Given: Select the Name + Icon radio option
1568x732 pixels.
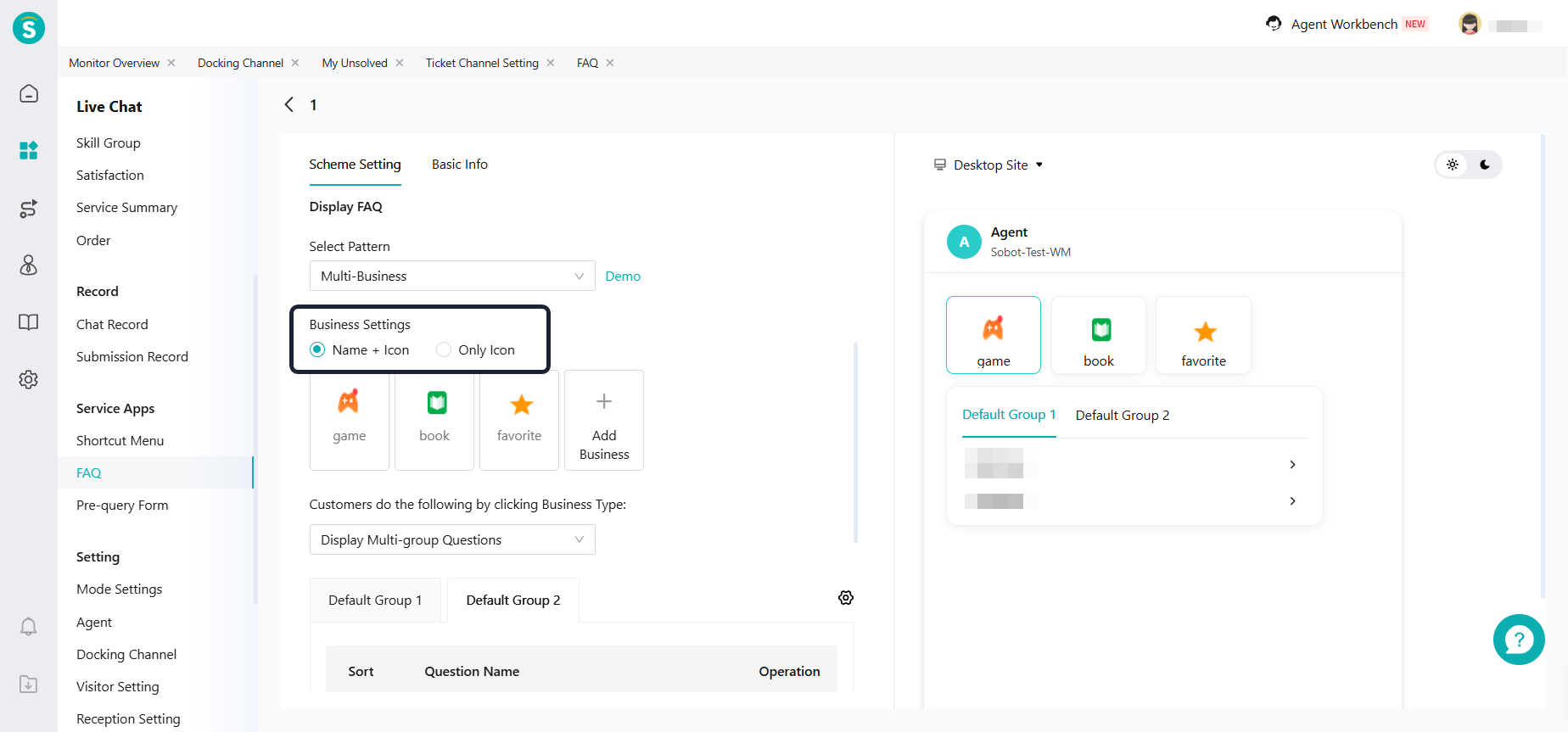Looking at the screenshot, I should [x=317, y=349].
